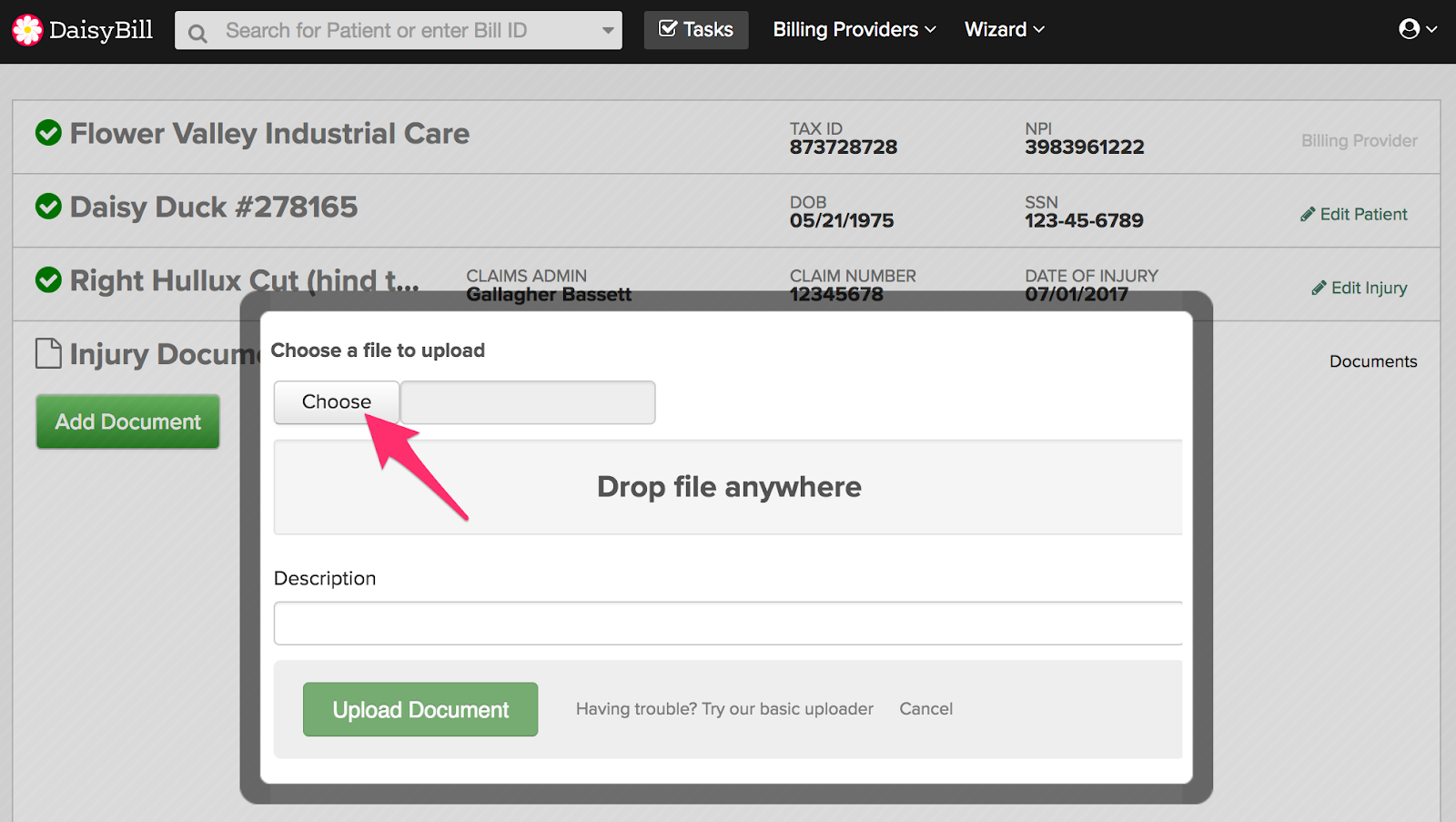
Task: Open patient Daisy Duck #278165
Action: click(x=214, y=208)
